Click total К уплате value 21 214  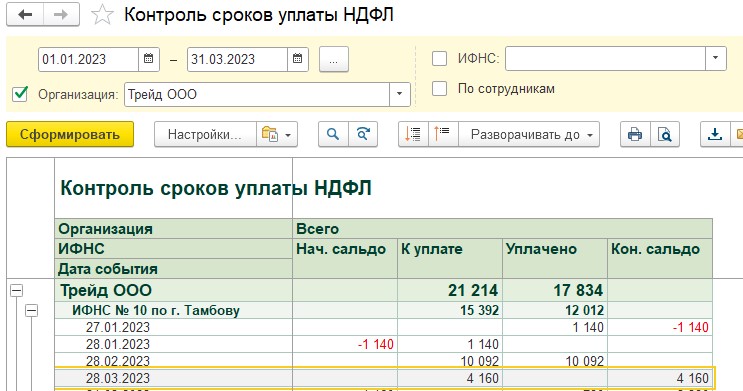[x=473, y=290]
